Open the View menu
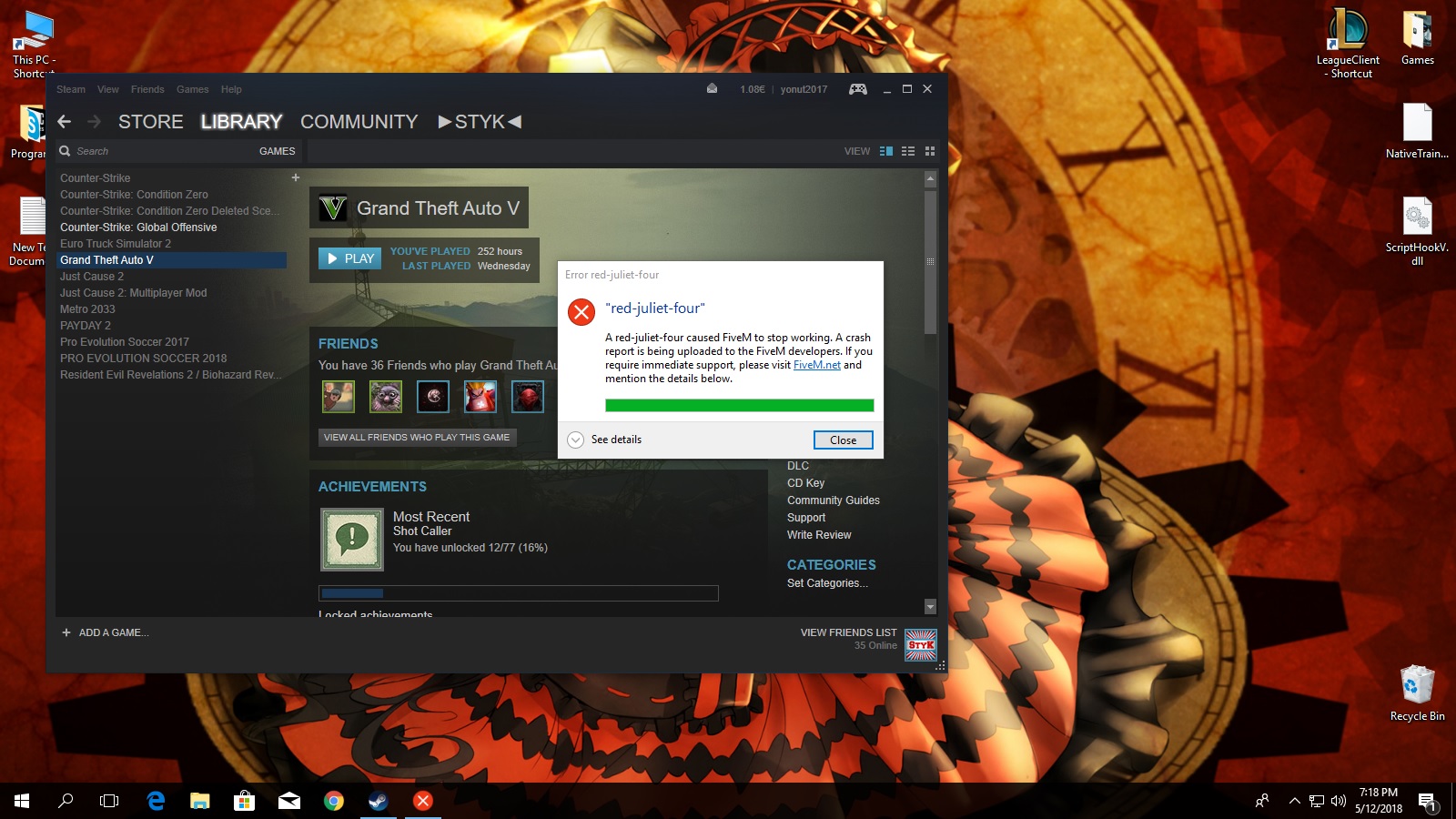 click(108, 89)
